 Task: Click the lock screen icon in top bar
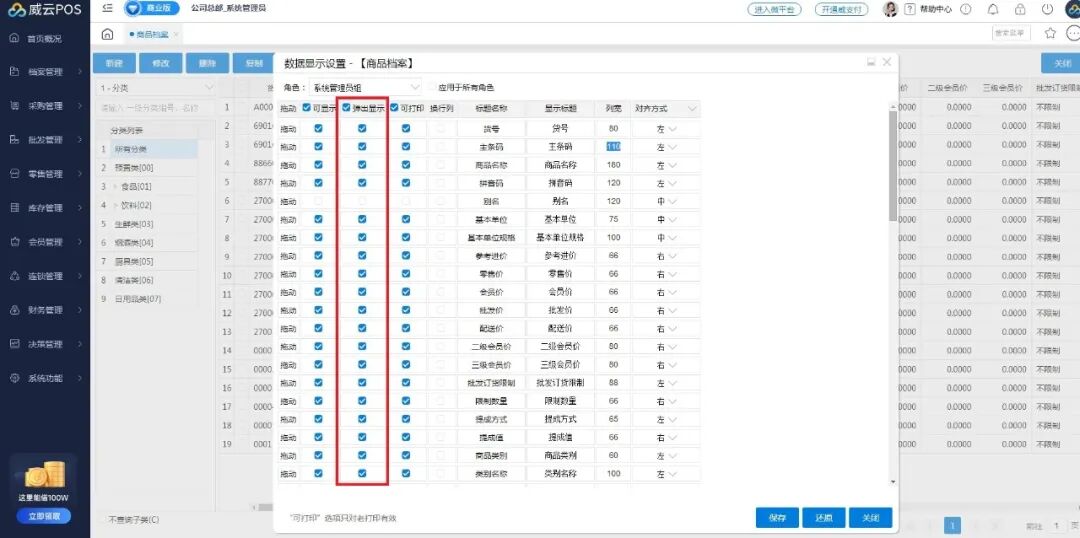[1019, 9]
